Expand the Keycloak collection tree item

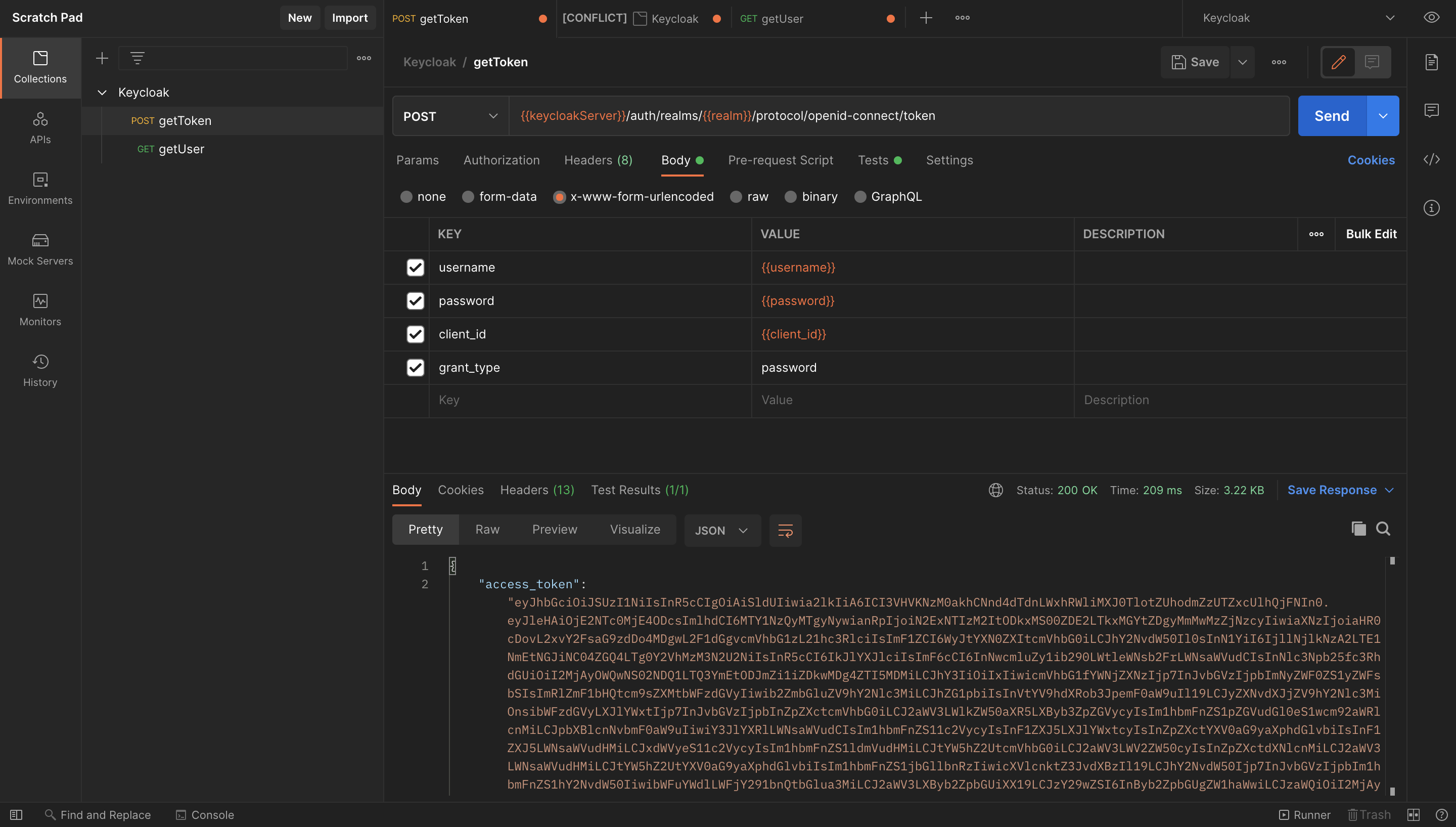tap(100, 92)
